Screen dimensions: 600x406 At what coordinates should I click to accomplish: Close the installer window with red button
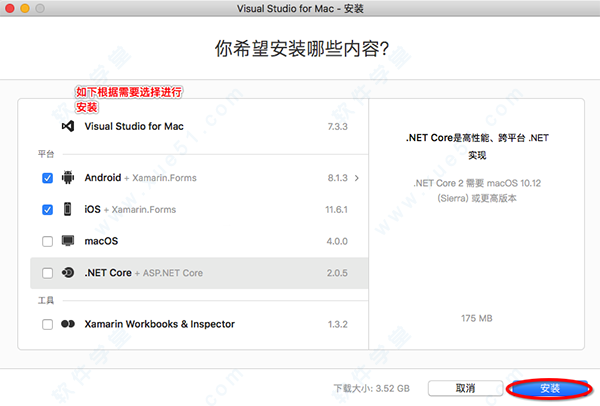10,8
